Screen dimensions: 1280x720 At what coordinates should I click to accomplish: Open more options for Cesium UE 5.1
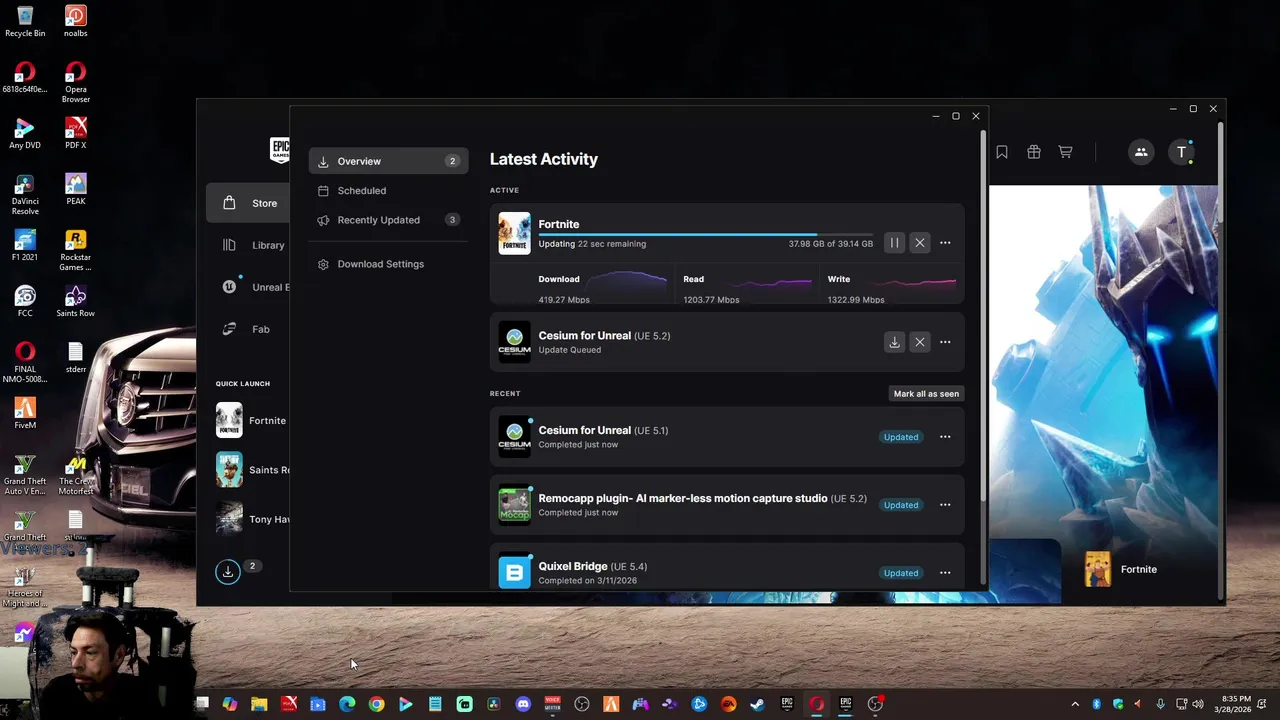tap(945, 437)
